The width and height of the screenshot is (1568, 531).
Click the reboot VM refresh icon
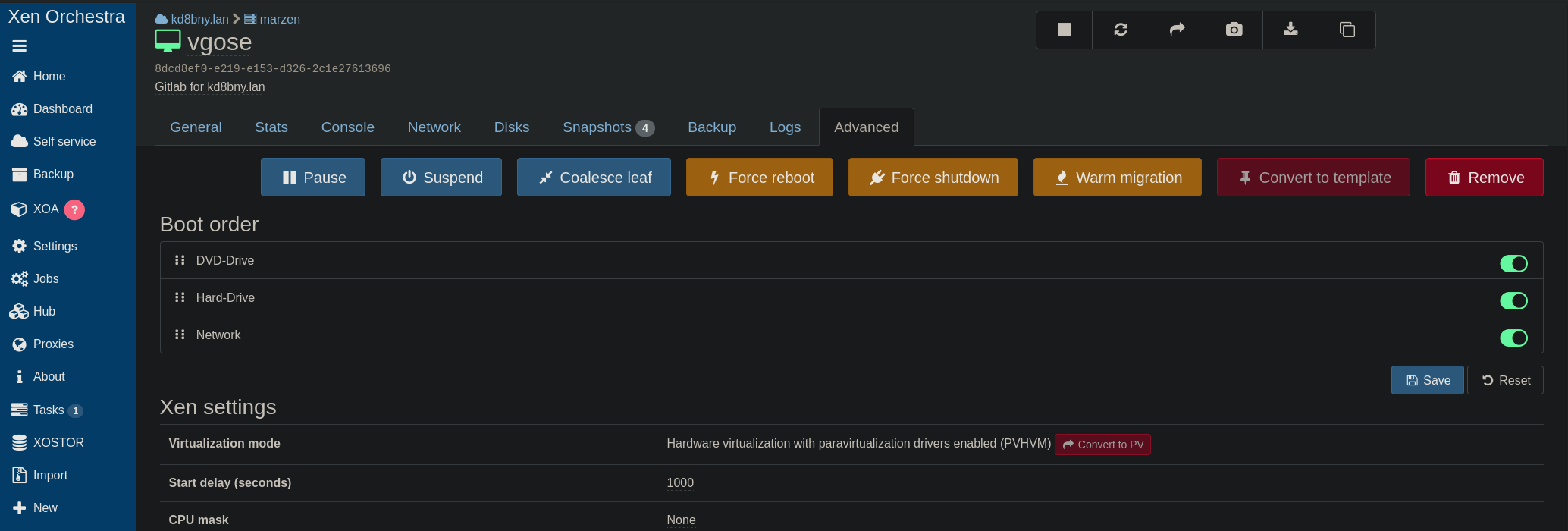(x=1121, y=30)
